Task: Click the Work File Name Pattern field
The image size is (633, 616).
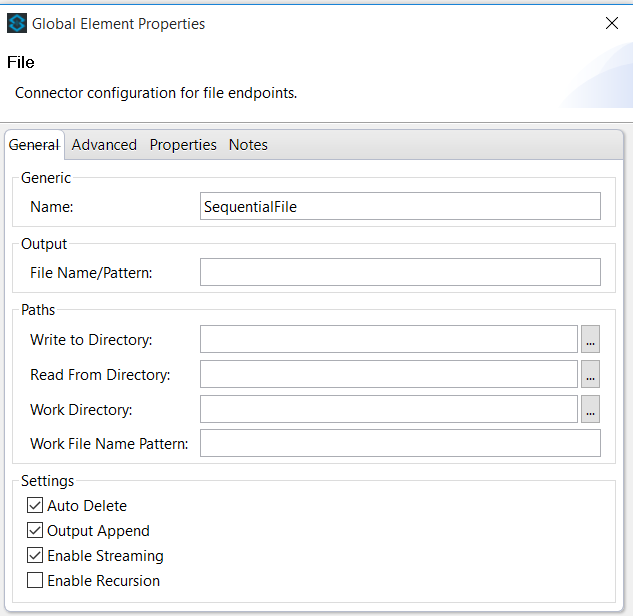Action: point(400,443)
